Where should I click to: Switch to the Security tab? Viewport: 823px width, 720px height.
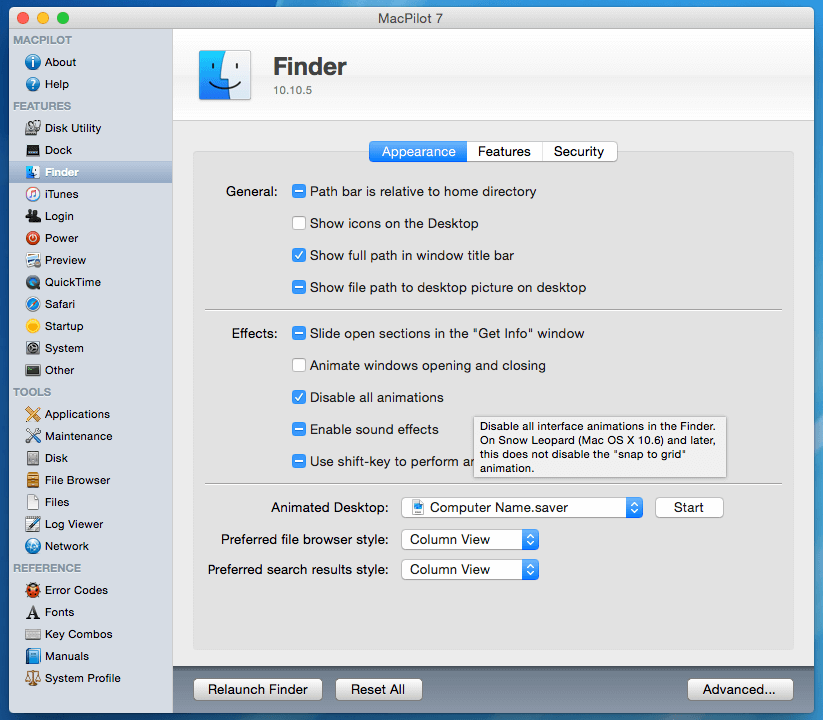[579, 152]
